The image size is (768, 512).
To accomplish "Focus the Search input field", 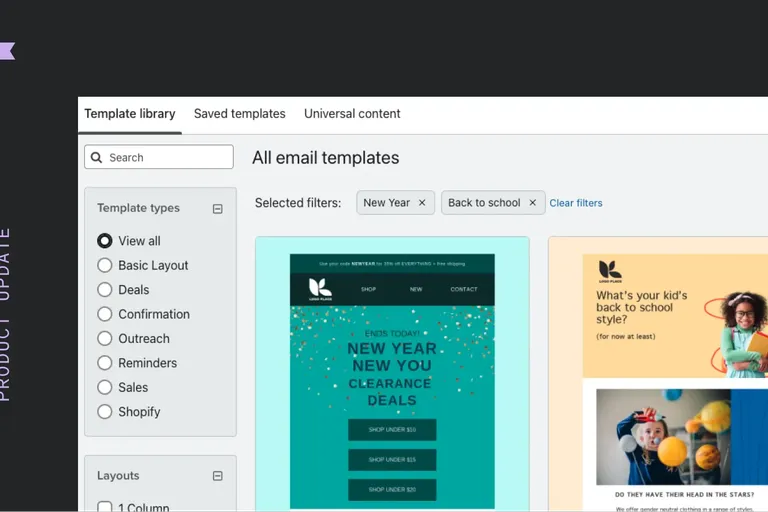I will point(159,157).
